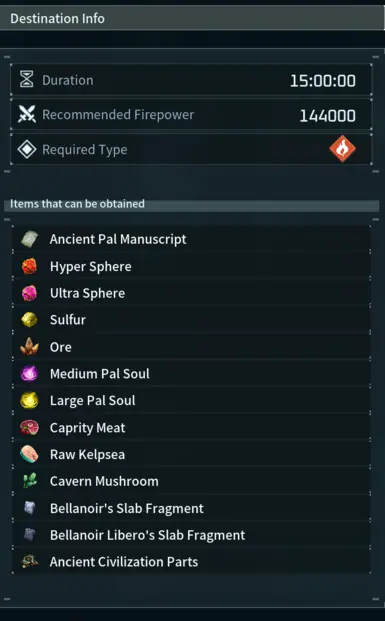Screen dimensions: 385x621
Task: Click the Ore item icon
Action: coord(29,347)
